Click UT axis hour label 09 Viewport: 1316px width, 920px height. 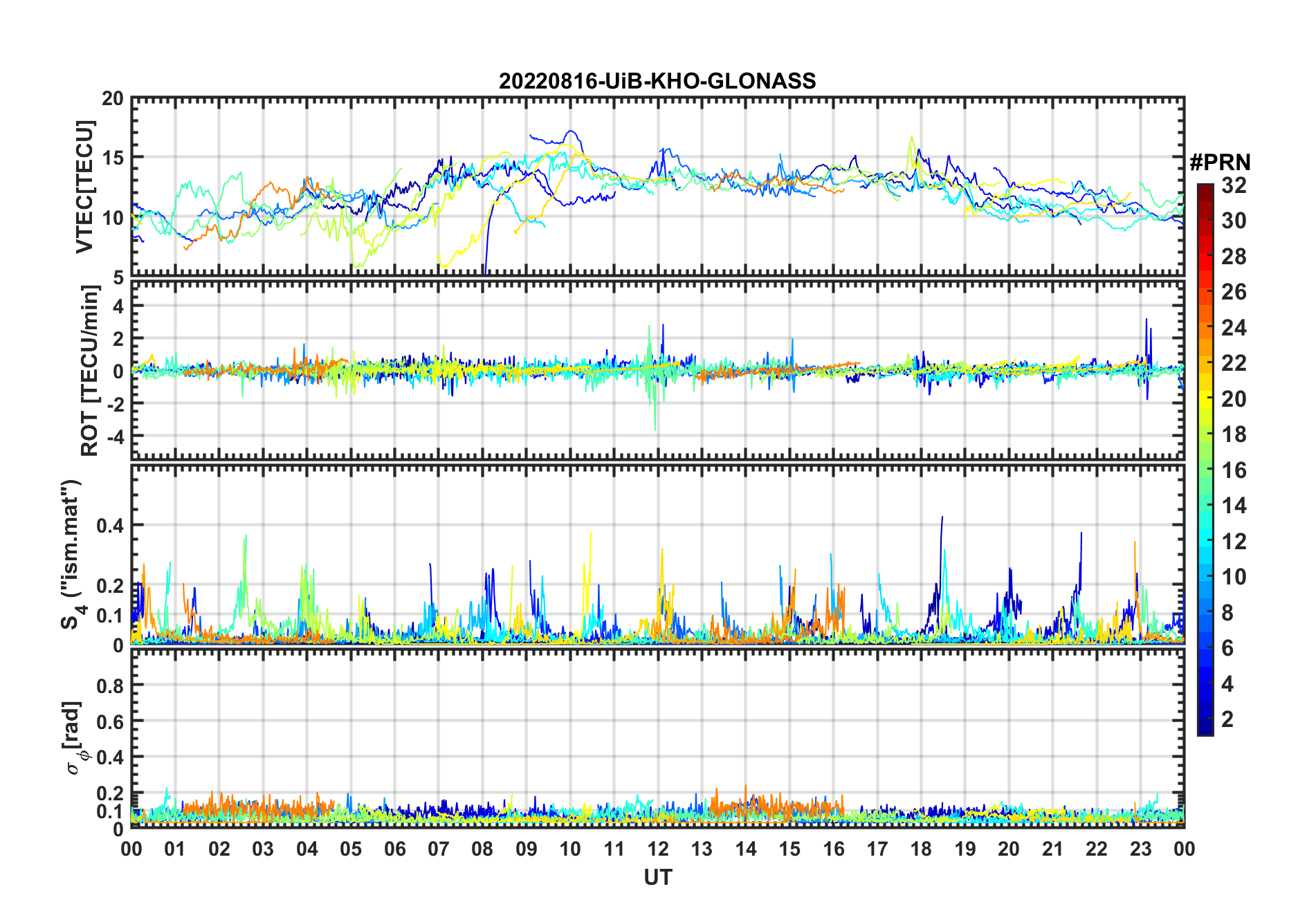(x=527, y=849)
